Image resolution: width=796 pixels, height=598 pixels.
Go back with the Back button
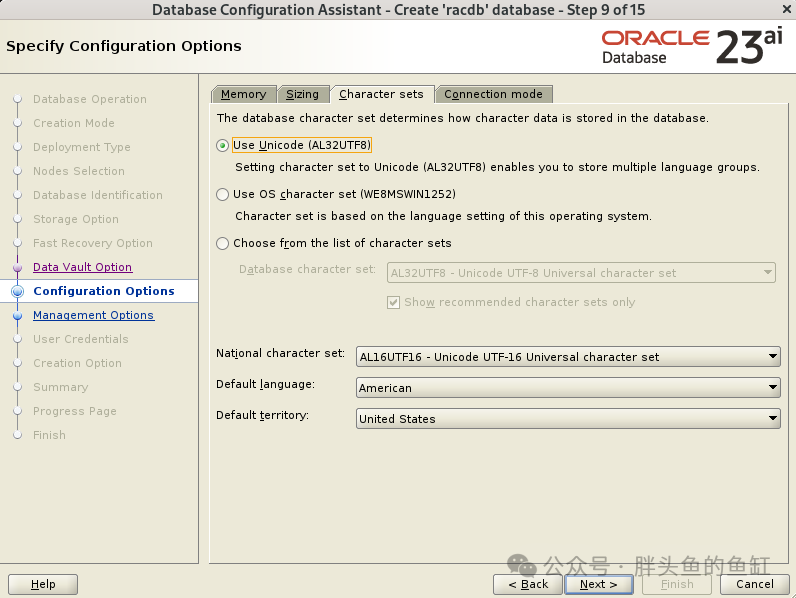click(x=528, y=584)
